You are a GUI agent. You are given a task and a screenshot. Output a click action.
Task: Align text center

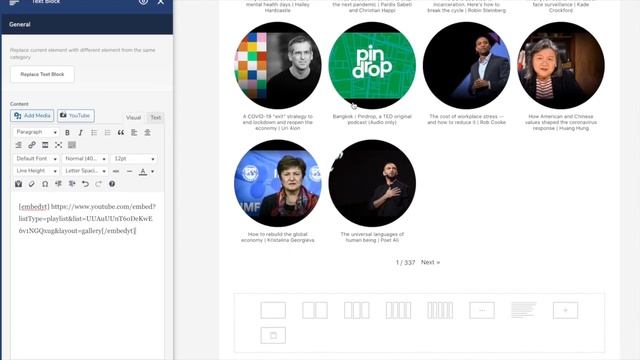147,133
